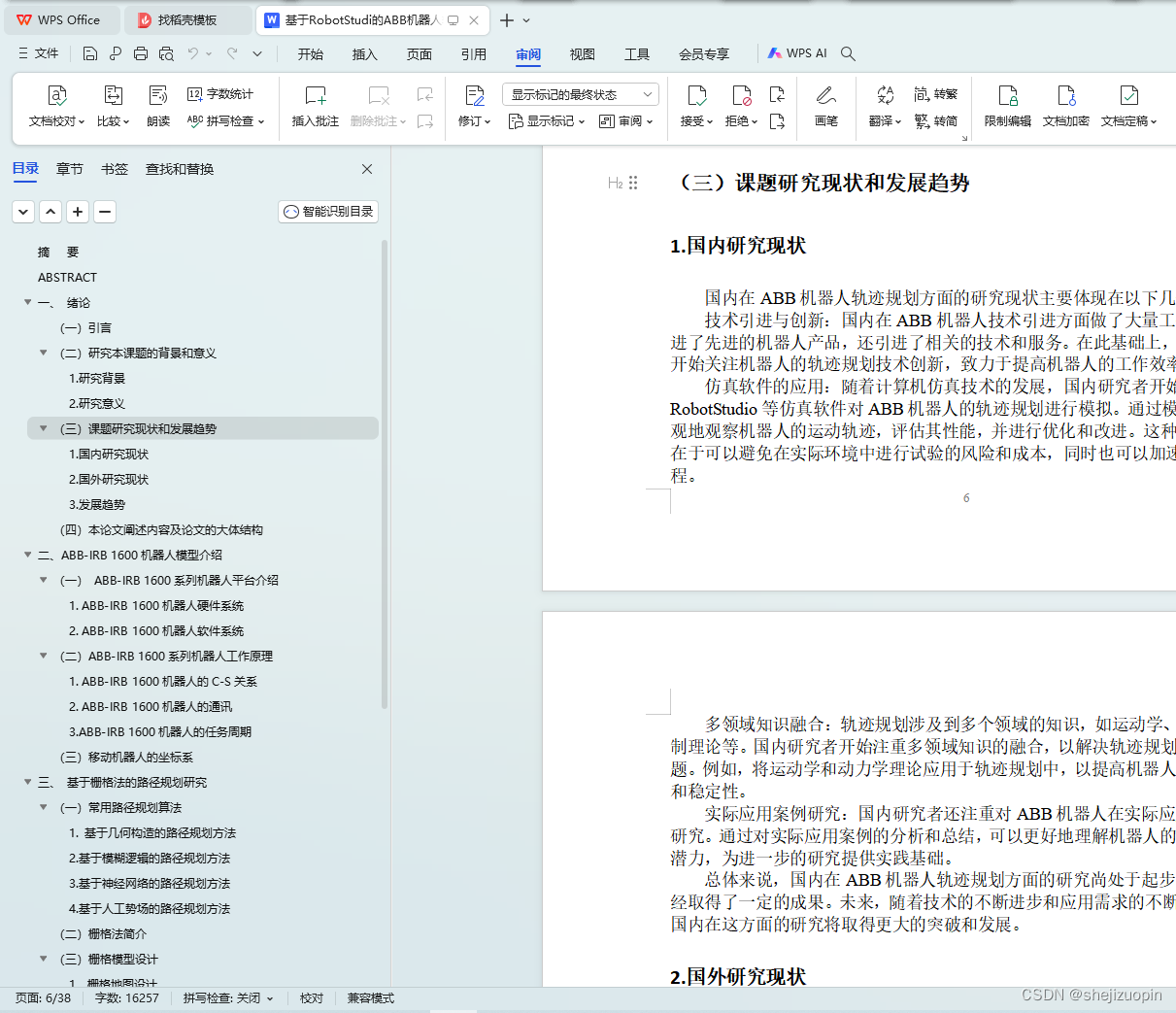Switch to the 会员专享 tab
The width and height of the screenshot is (1176, 1013).
[x=704, y=54]
